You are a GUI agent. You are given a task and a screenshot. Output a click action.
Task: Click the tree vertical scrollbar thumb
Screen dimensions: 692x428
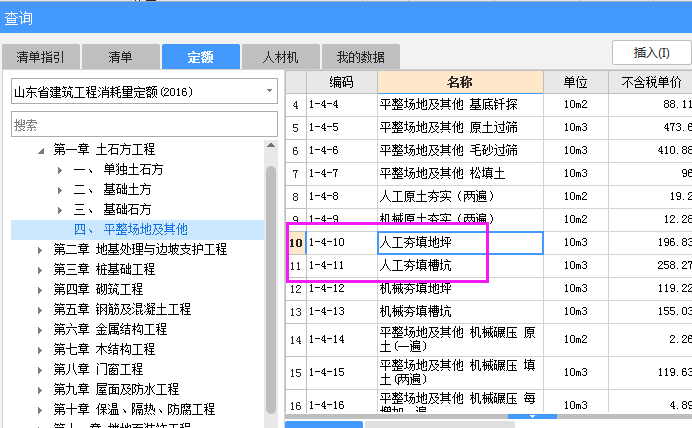(x=271, y=289)
